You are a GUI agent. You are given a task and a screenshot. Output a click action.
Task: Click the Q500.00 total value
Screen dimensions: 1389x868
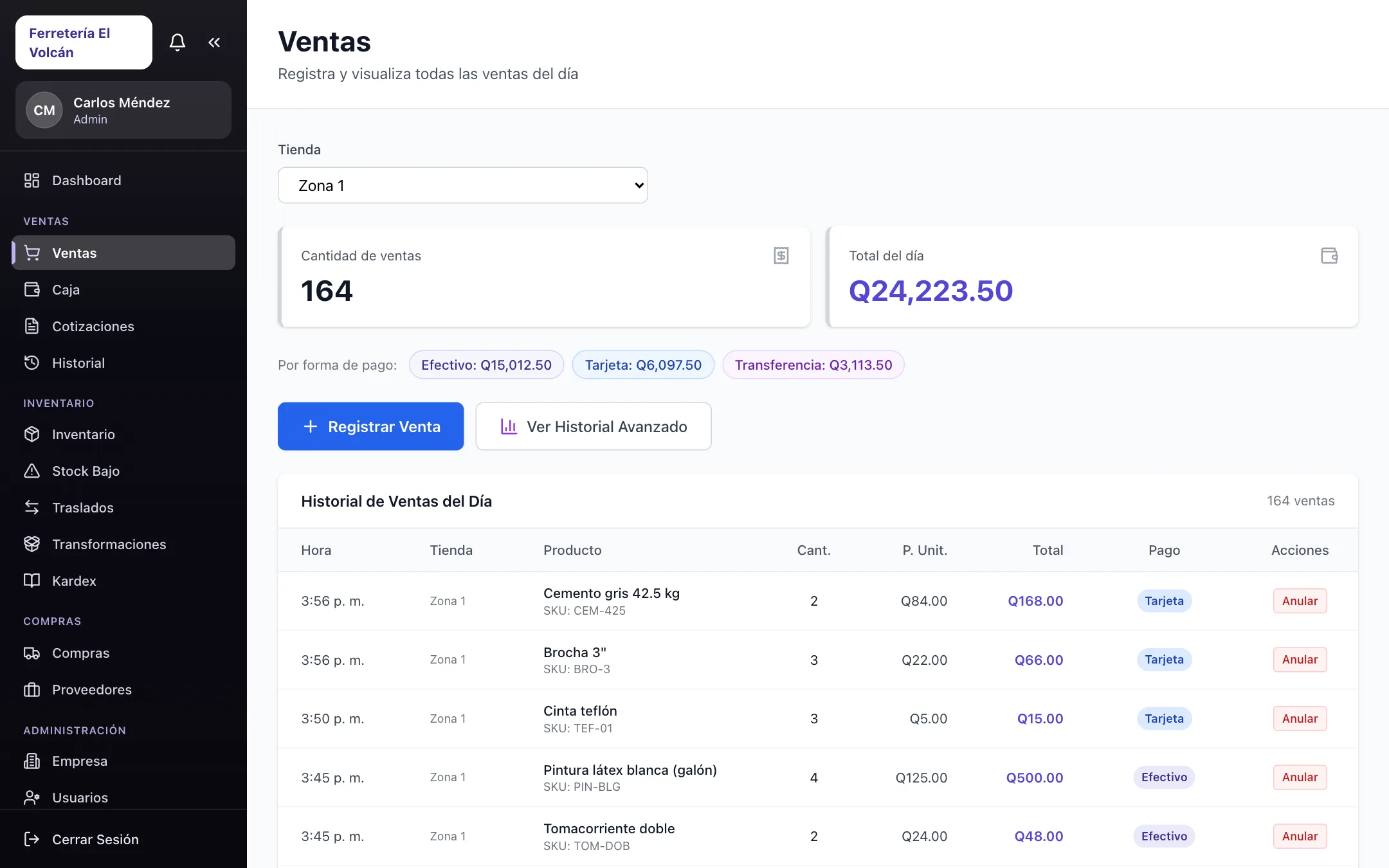click(1035, 777)
